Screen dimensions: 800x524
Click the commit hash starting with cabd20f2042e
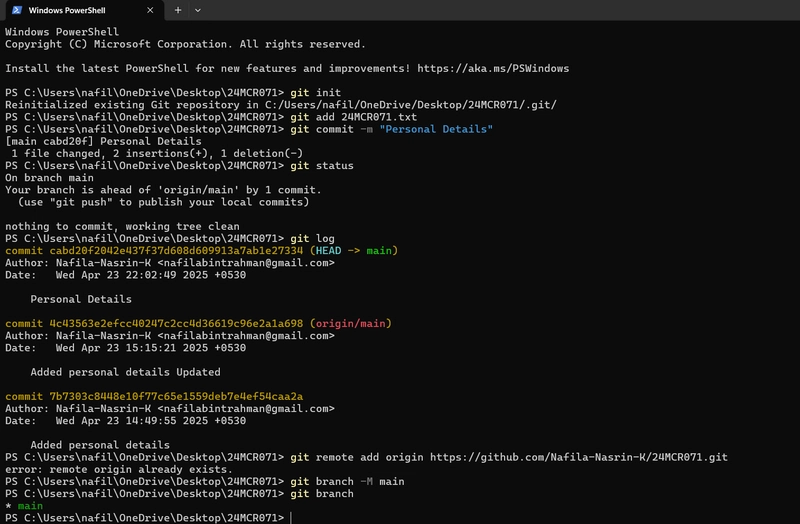(x=176, y=251)
